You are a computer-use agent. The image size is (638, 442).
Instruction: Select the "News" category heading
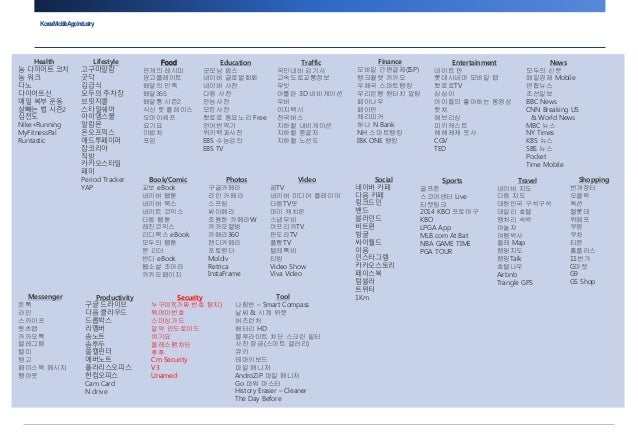(x=558, y=63)
